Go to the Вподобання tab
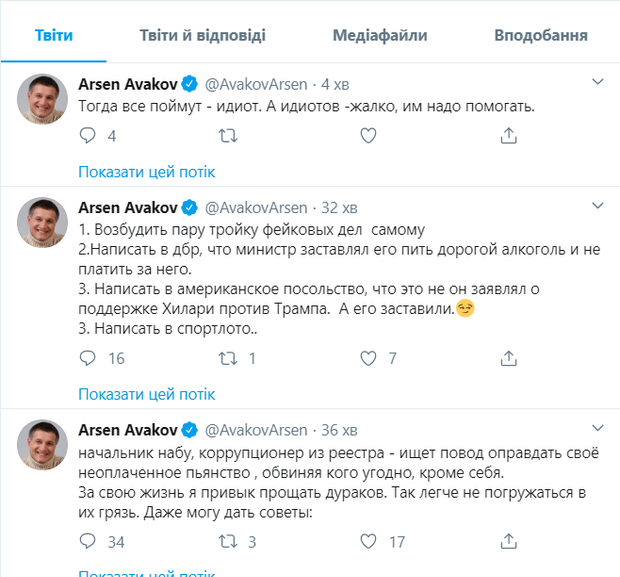Image resolution: width=620 pixels, height=577 pixels. tap(540, 36)
